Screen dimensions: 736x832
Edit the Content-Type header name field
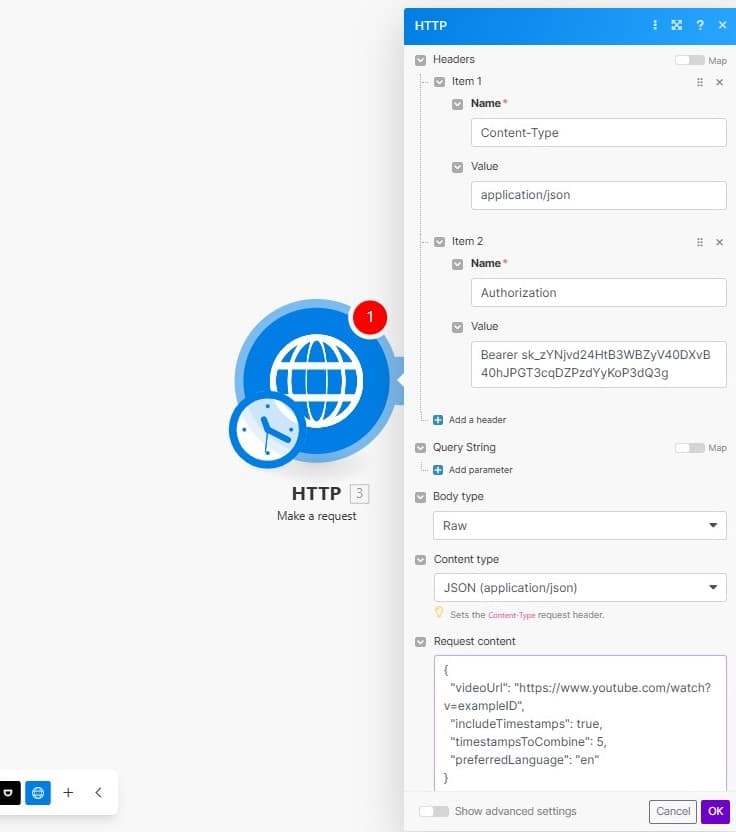click(599, 133)
